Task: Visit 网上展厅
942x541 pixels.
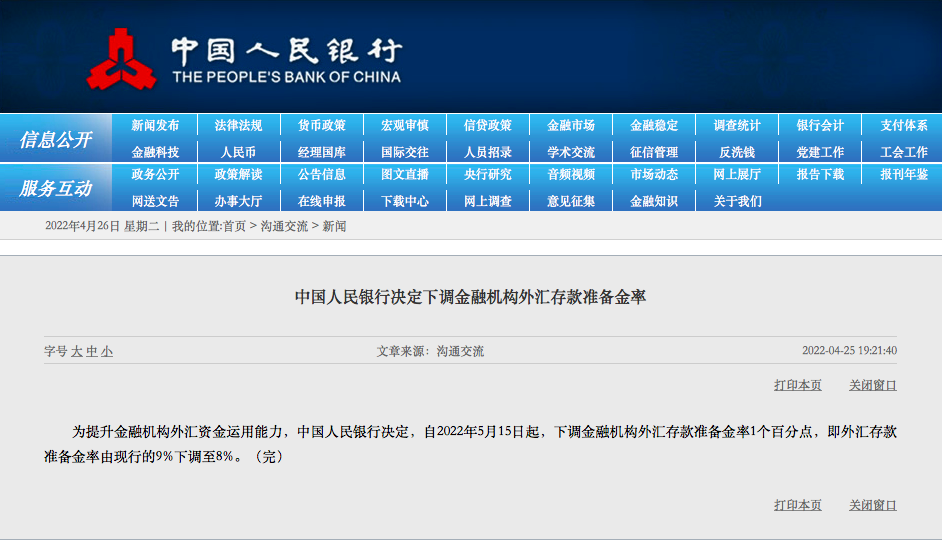Action: pos(737,175)
